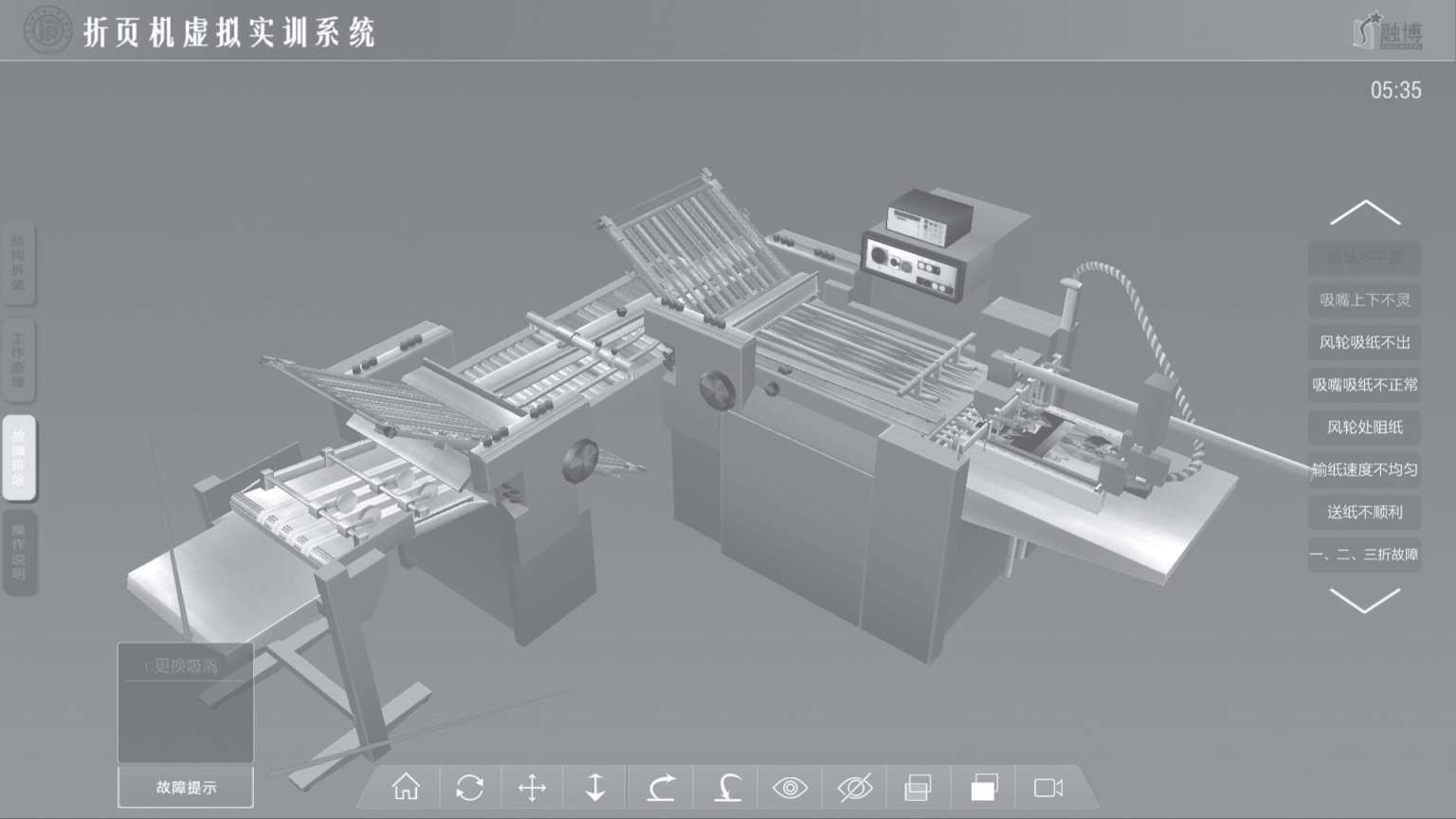
Task: Click the filled overlapping-squares opaque icon
Action: point(984,788)
